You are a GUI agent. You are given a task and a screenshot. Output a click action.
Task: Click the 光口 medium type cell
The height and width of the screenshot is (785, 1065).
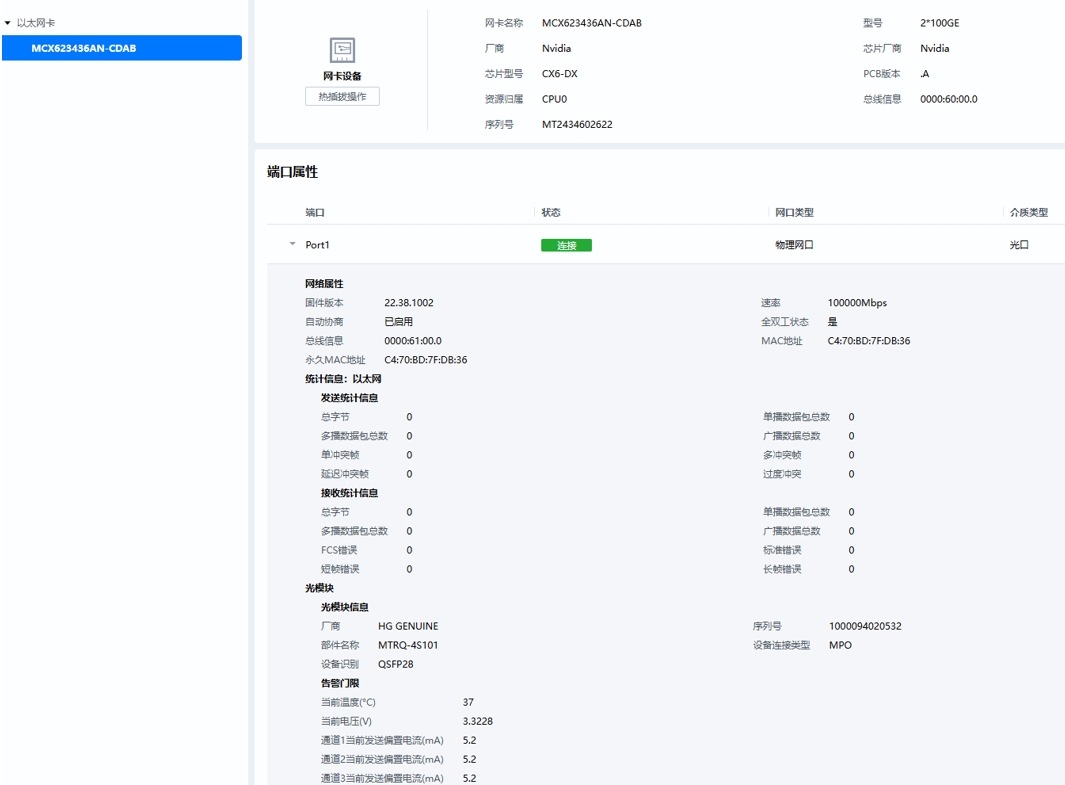point(1019,245)
